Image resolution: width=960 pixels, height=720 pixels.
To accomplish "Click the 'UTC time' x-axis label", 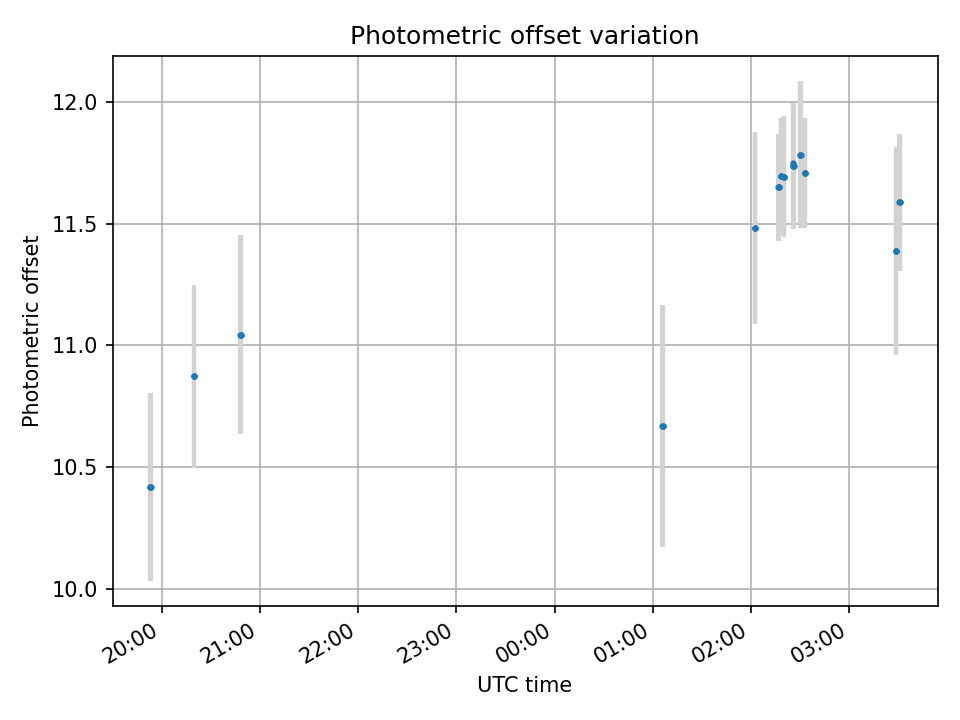I will click(x=525, y=684).
